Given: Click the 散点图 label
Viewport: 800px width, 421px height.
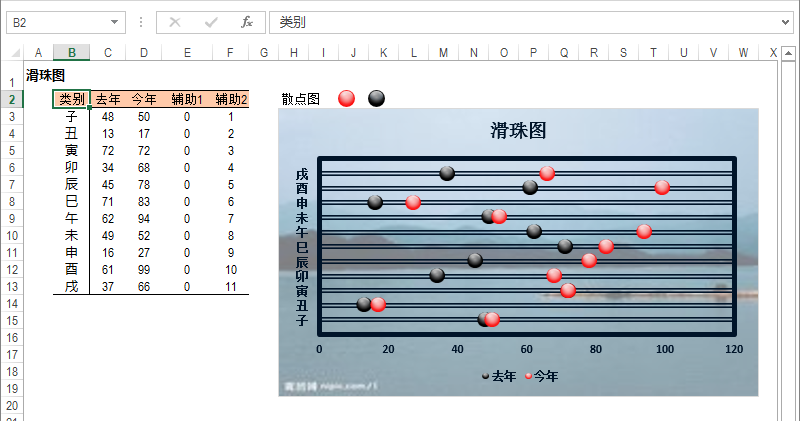Looking at the screenshot, I should 301,99.
